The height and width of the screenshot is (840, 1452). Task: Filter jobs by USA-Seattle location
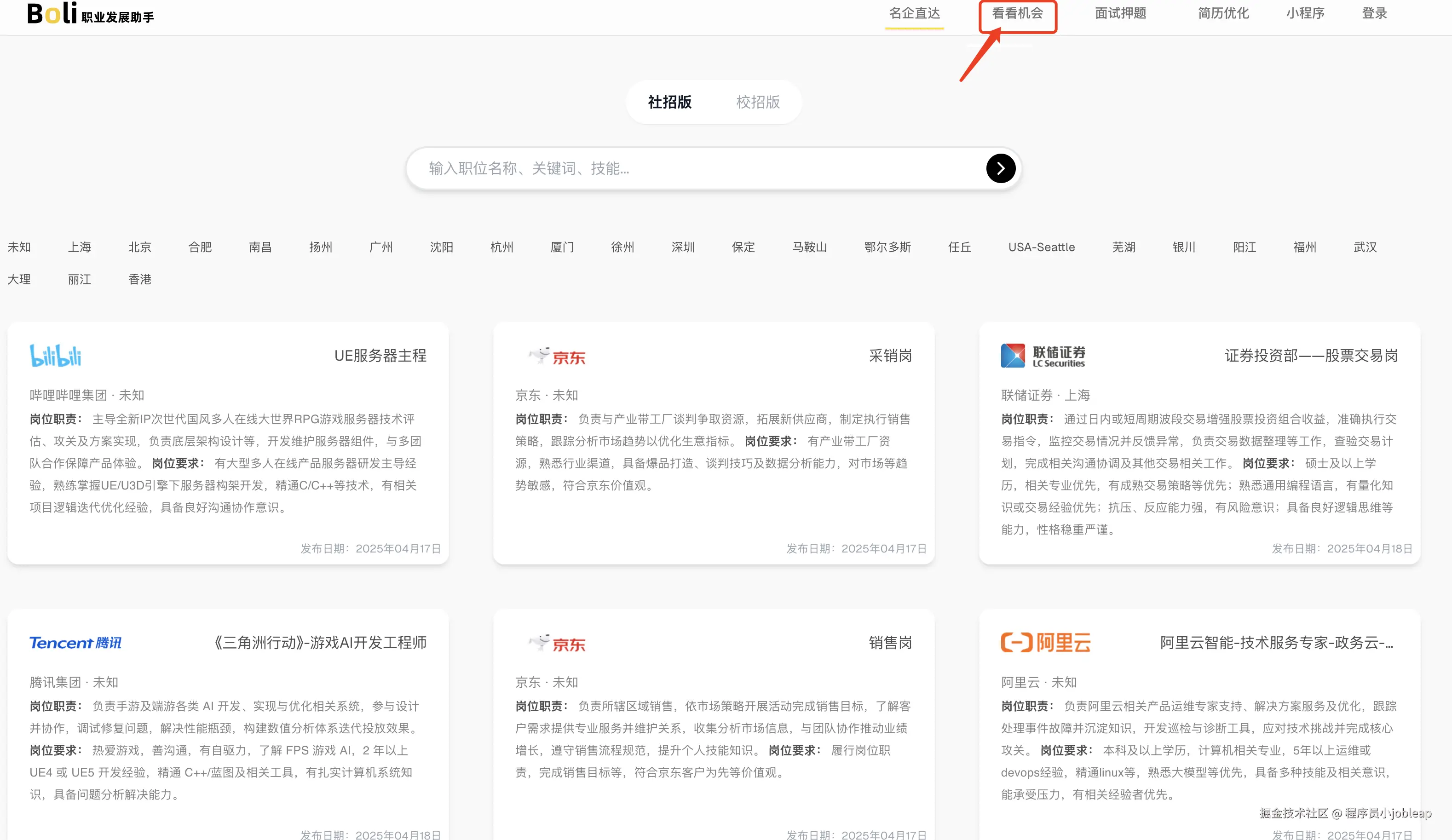coord(1041,247)
